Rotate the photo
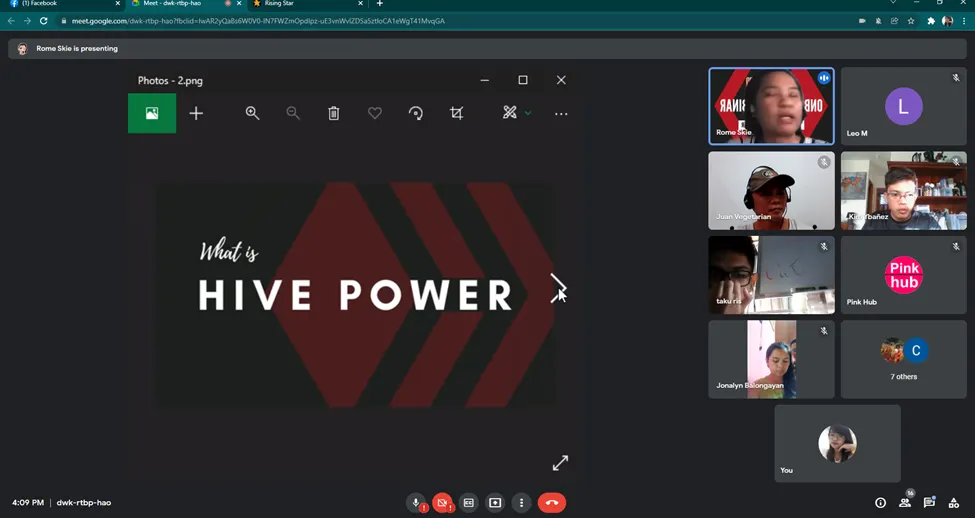This screenshot has width=975, height=518. tap(415, 113)
